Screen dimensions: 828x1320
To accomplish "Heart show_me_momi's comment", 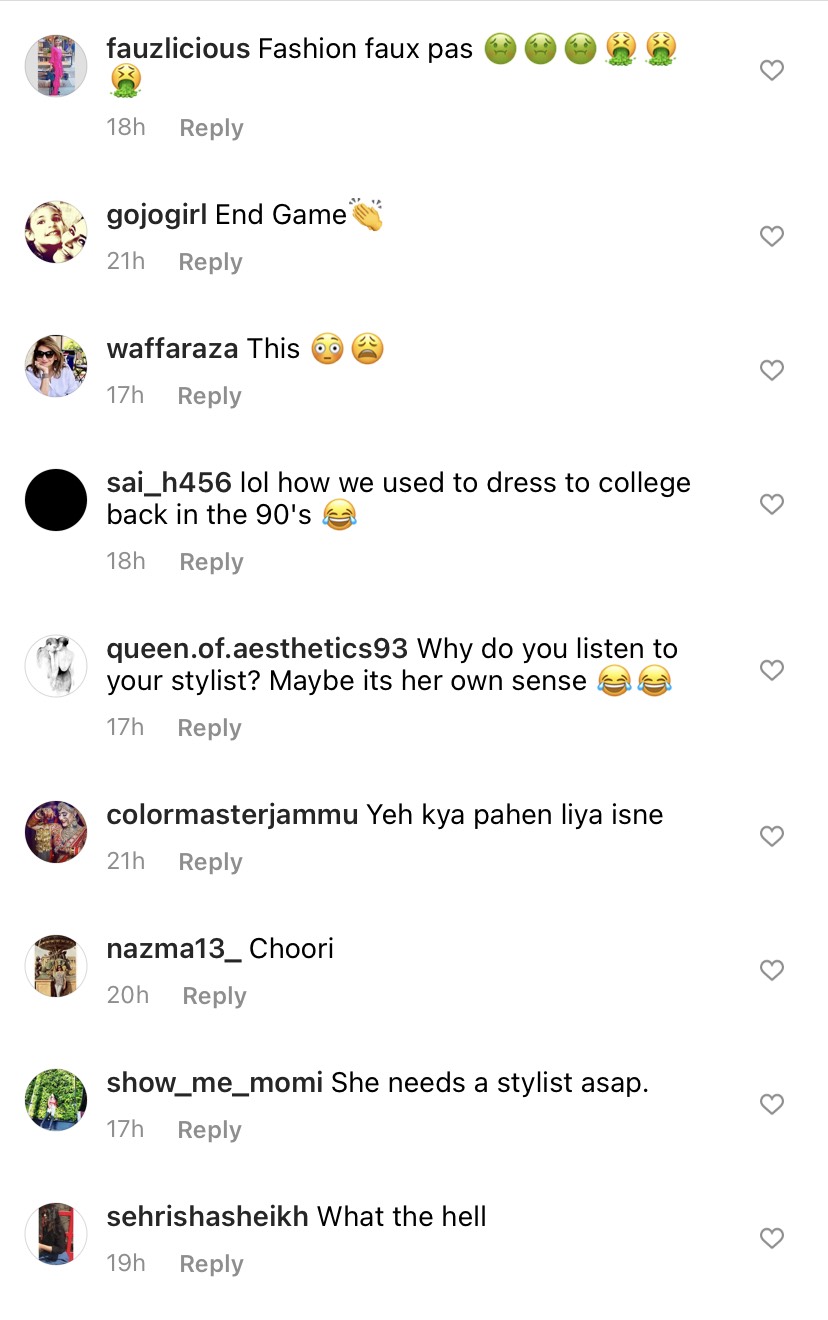I will [x=771, y=1104].
